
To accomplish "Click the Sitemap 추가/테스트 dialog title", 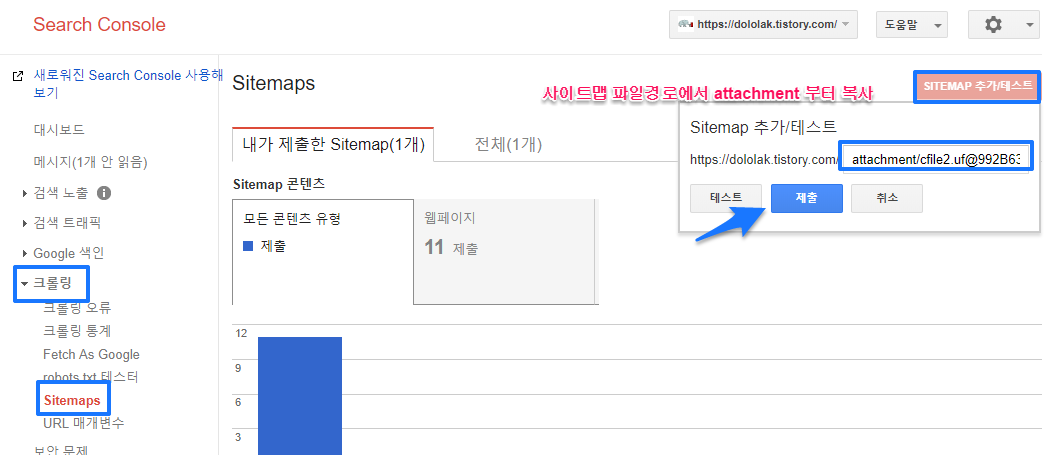I will pos(763,127).
